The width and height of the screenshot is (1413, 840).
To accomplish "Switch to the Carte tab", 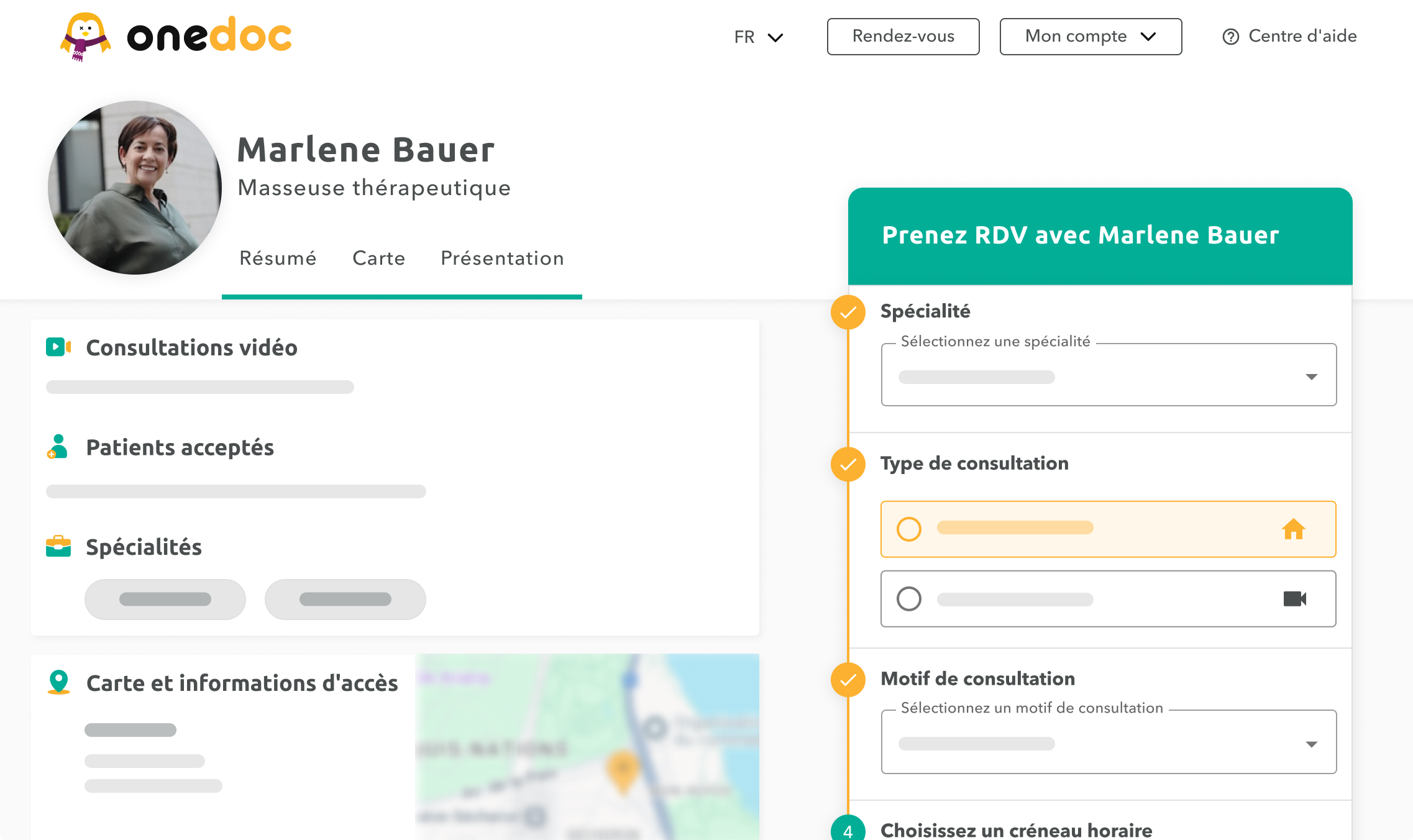I will [x=378, y=258].
